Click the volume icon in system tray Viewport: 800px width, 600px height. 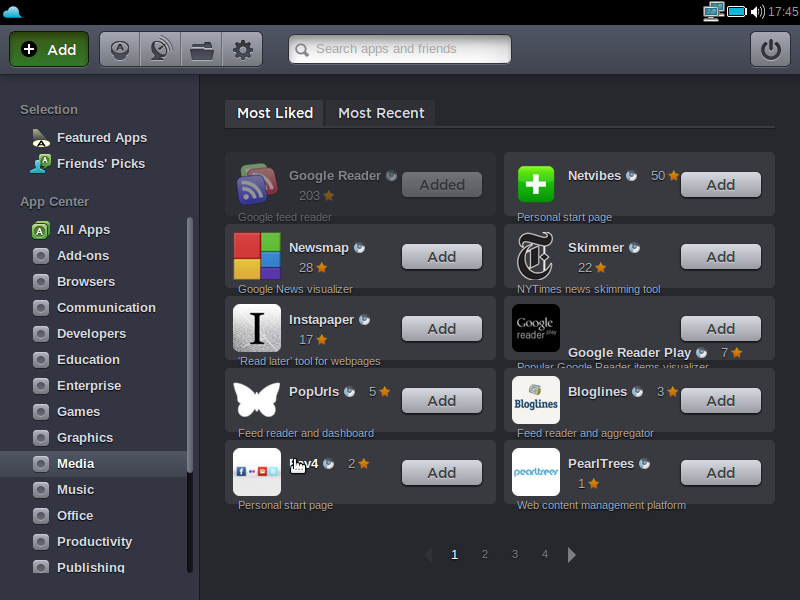click(x=758, y=12)
